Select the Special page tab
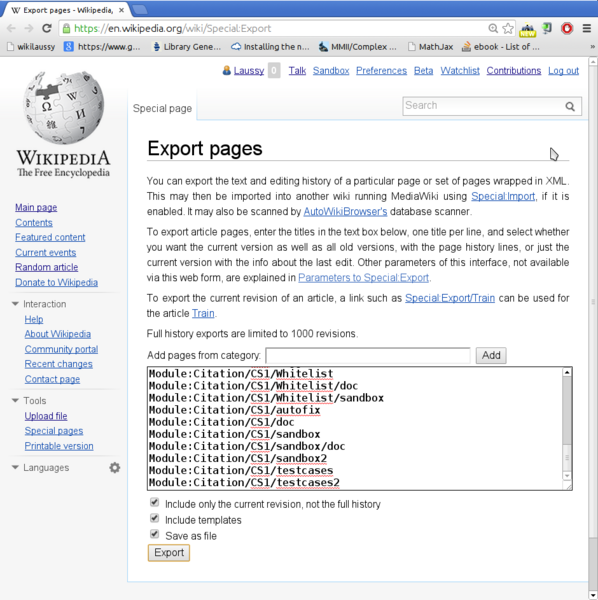598x600 pixels. 162,108
